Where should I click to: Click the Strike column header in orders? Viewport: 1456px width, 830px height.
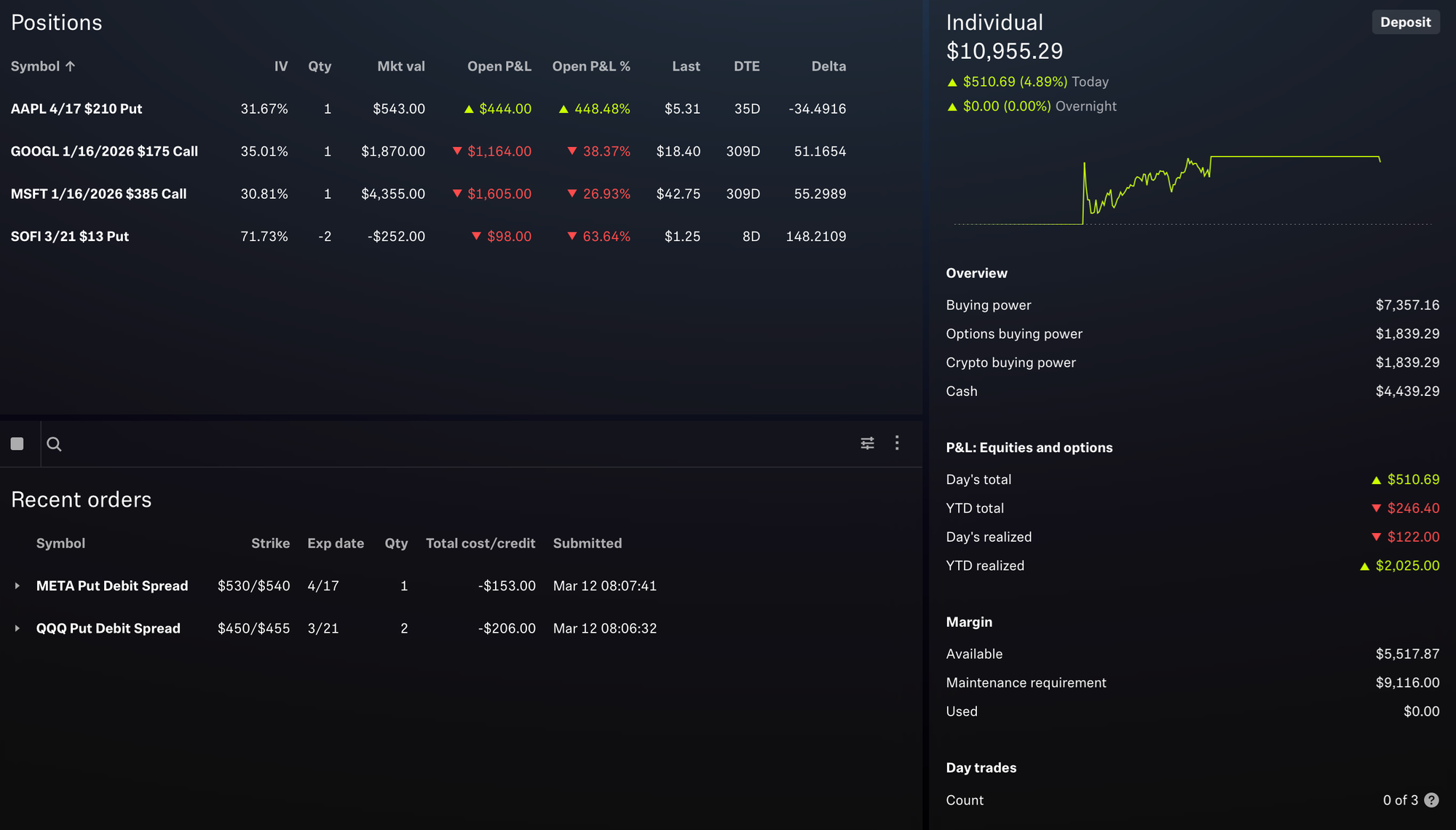click(x=270, y=543)
